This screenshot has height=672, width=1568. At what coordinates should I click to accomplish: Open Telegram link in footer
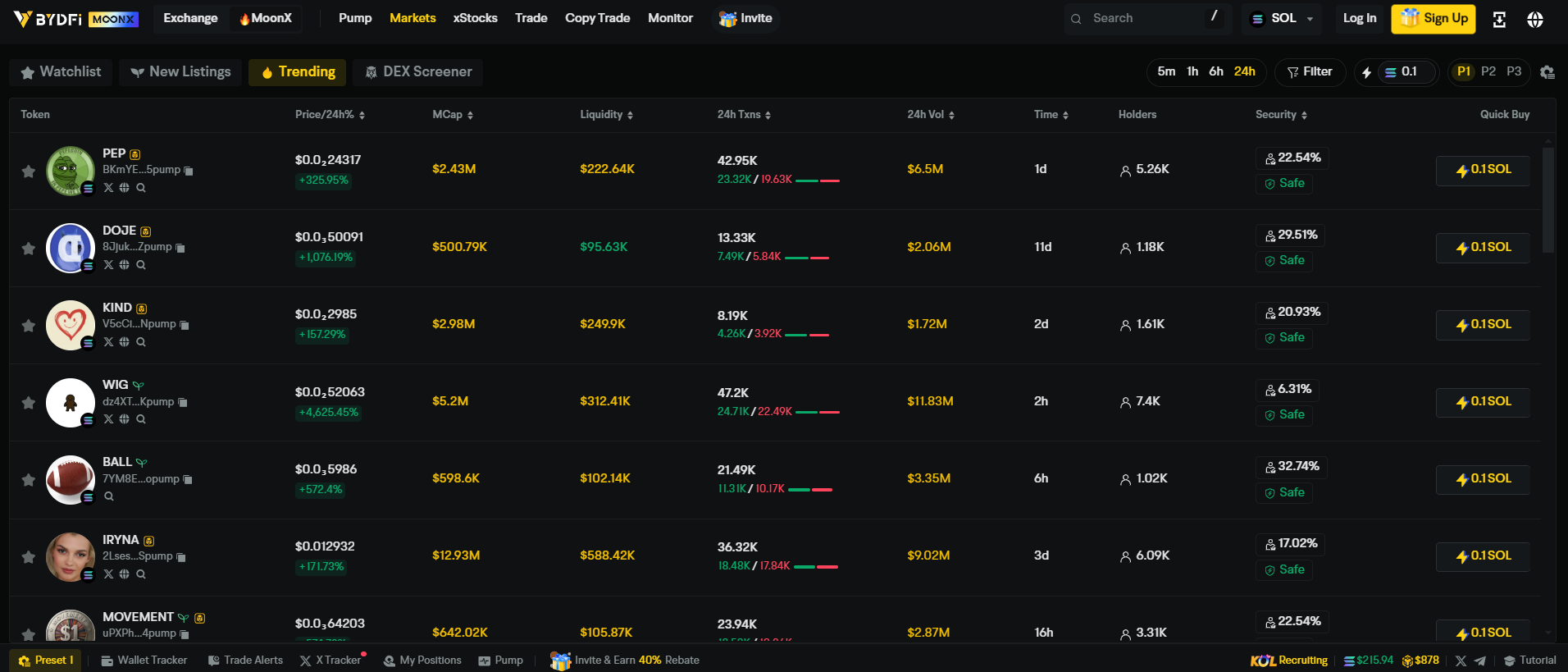pos(1480,661)
